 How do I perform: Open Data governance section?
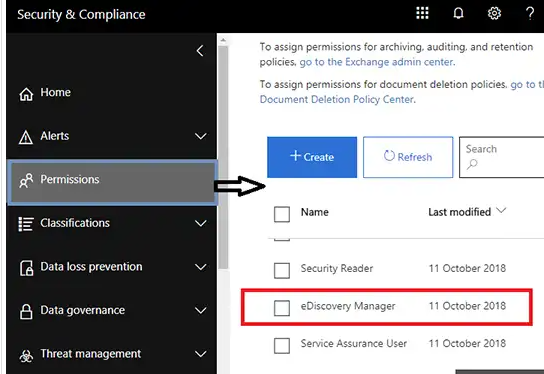(83, 310)
